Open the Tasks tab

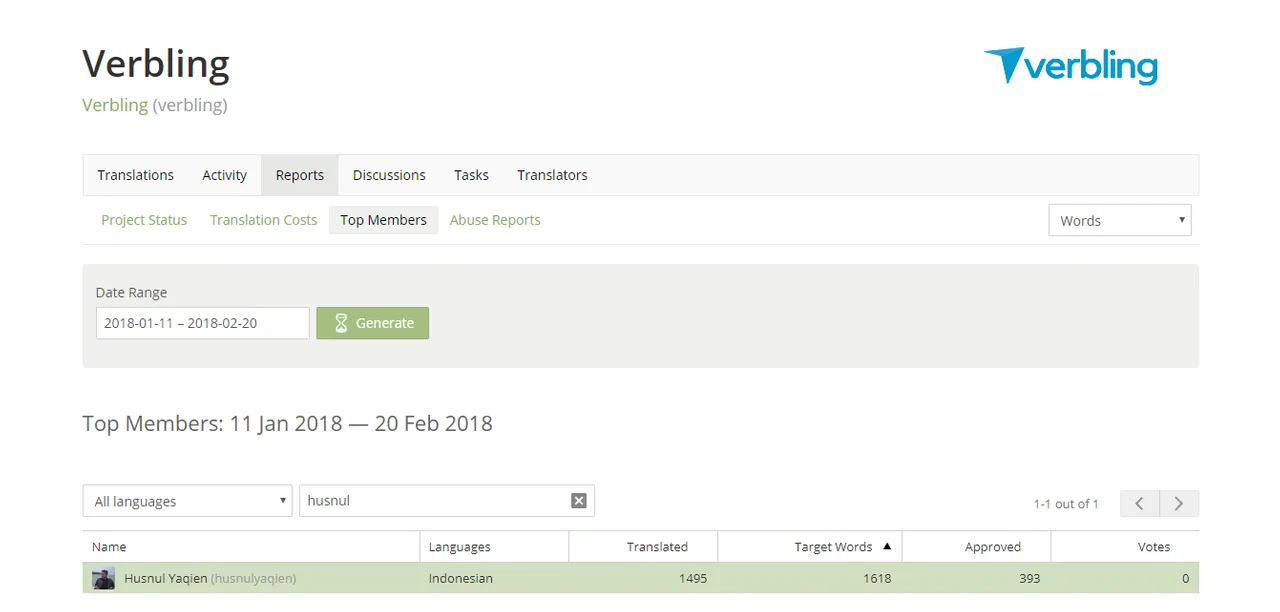tap(471, 175)
